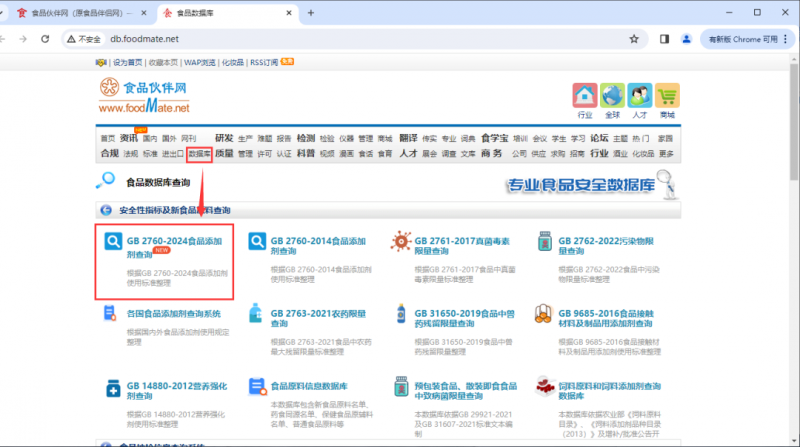The image size is (800, 447).
Task: Click the GB 2761-2017 mycotoxin virus icon
Action: pos(401,241)
